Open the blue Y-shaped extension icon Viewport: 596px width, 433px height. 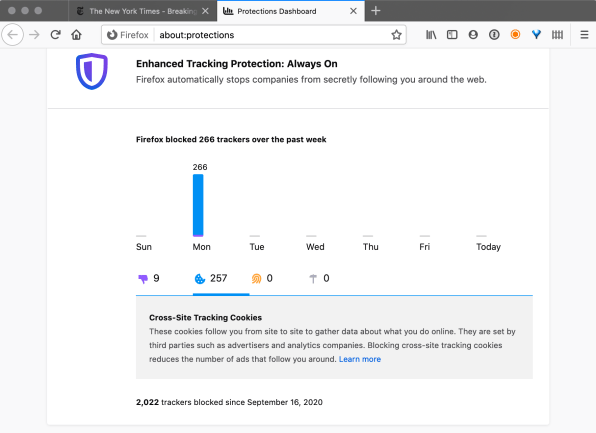click(x=536, y=35)
